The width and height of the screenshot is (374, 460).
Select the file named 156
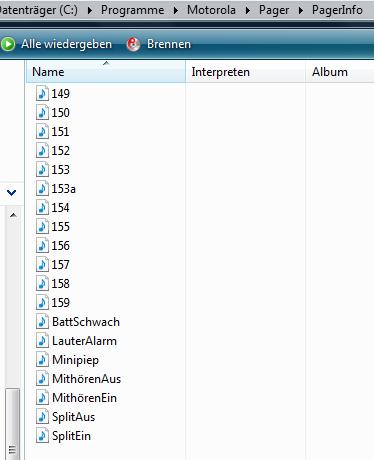click(x=60, y=246)
